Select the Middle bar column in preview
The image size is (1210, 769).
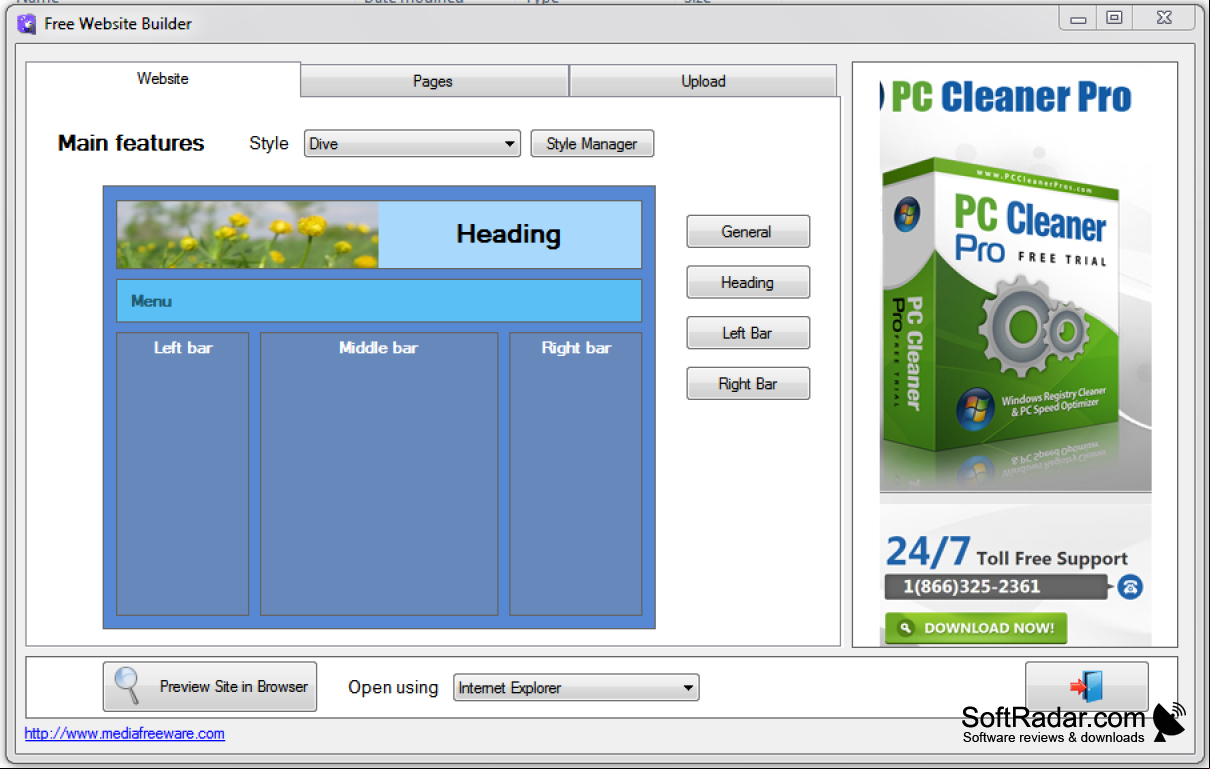pos(379,474)
